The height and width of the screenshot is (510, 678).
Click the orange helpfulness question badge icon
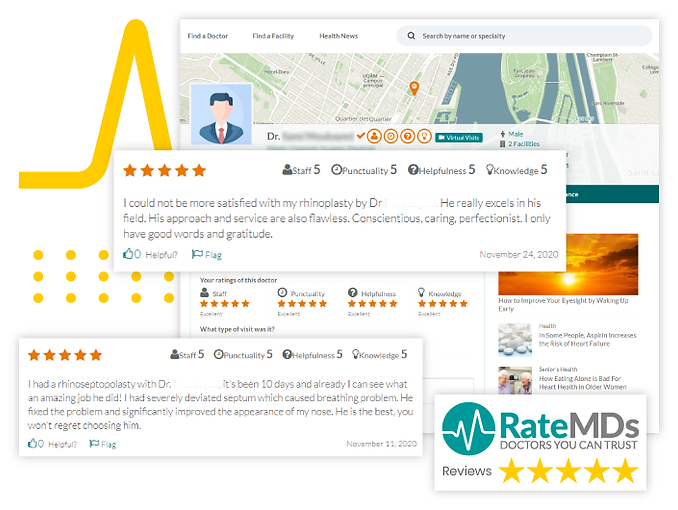407,137
